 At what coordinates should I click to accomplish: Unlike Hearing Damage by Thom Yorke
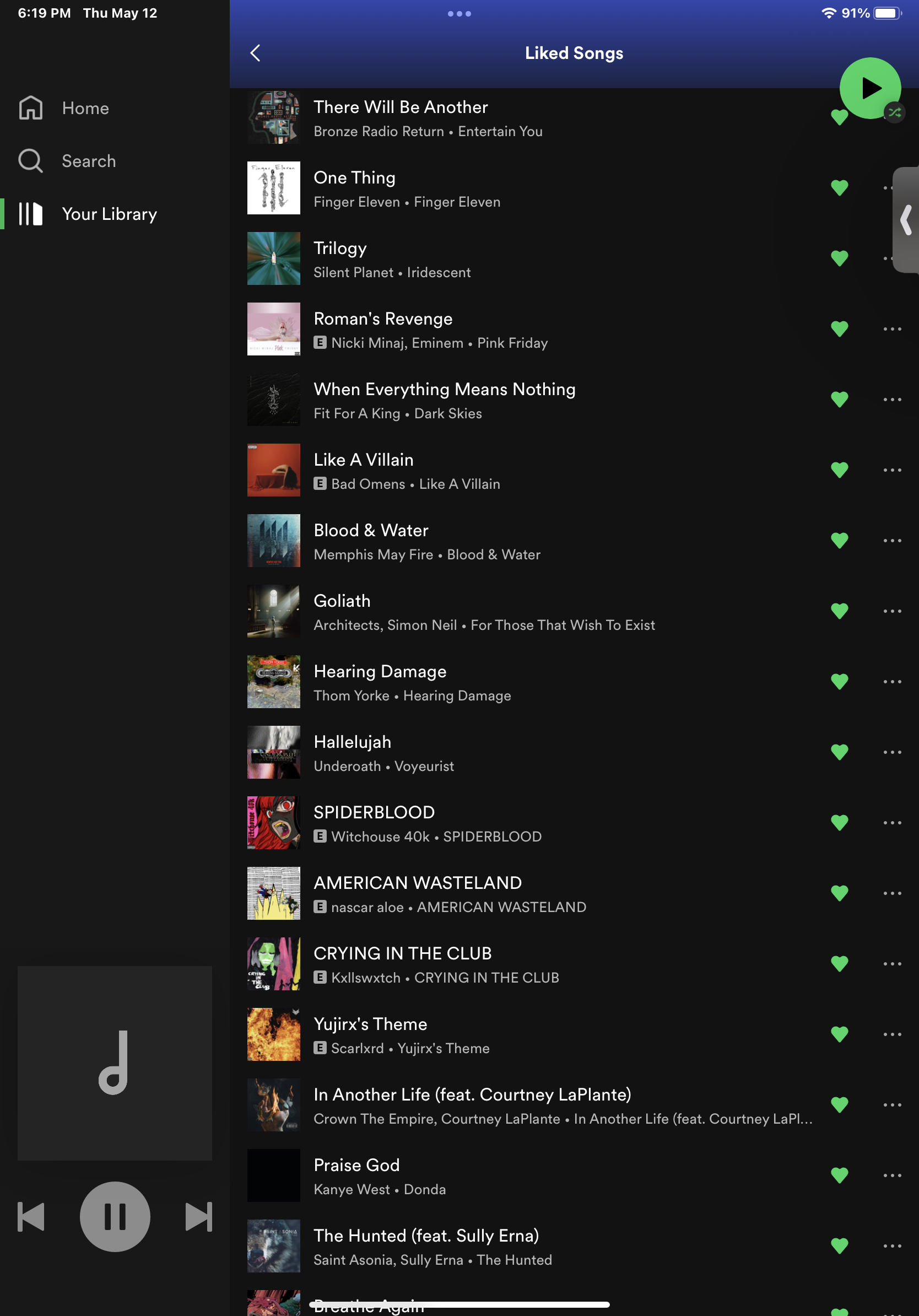839,682
